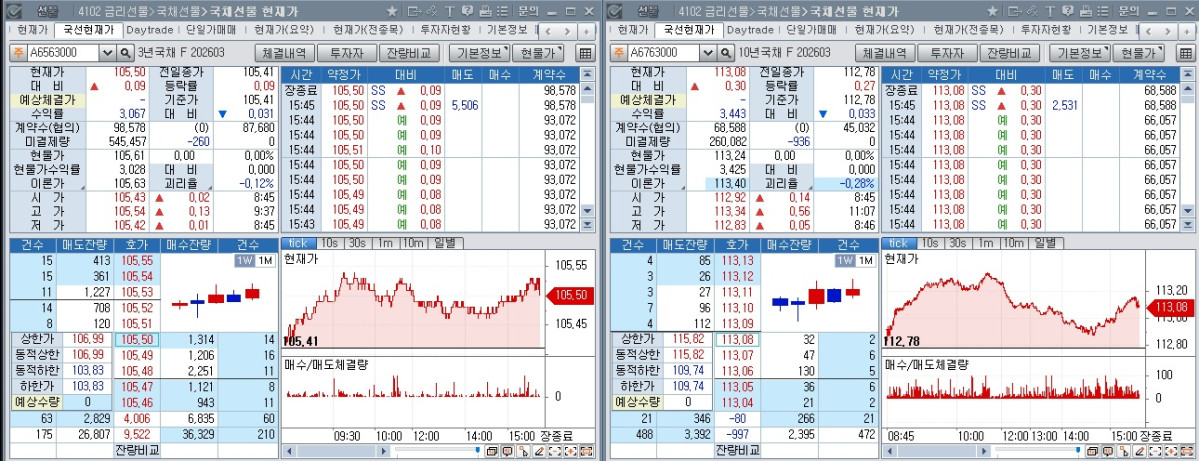Toggle the 1M candle period in the 10년국채 window
Image resolution: width=1199 pixels, height=461 pixels.
(866, 260)
